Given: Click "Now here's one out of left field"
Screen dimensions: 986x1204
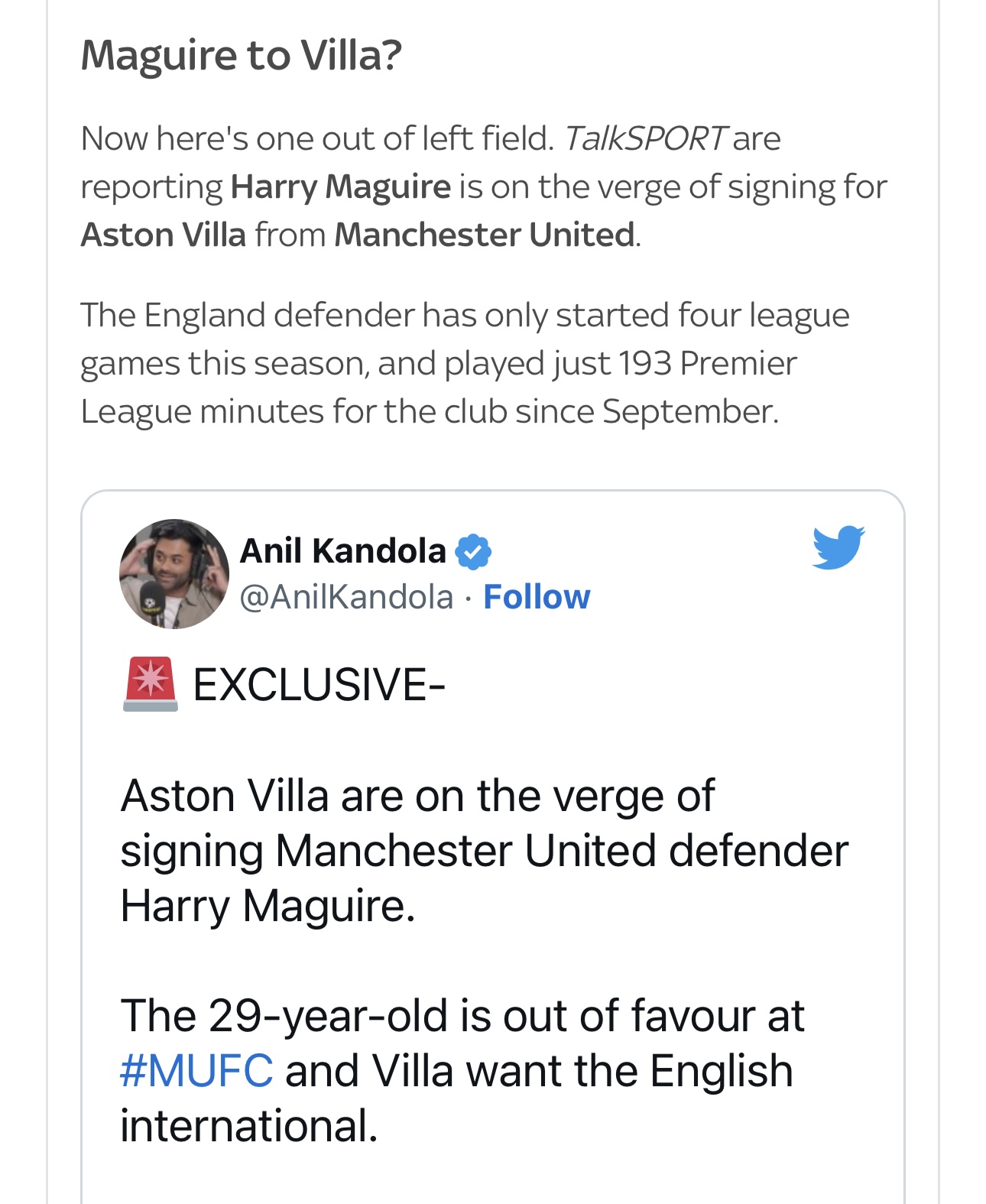Looking at the screenshot, I should click(x=317, y=139).
